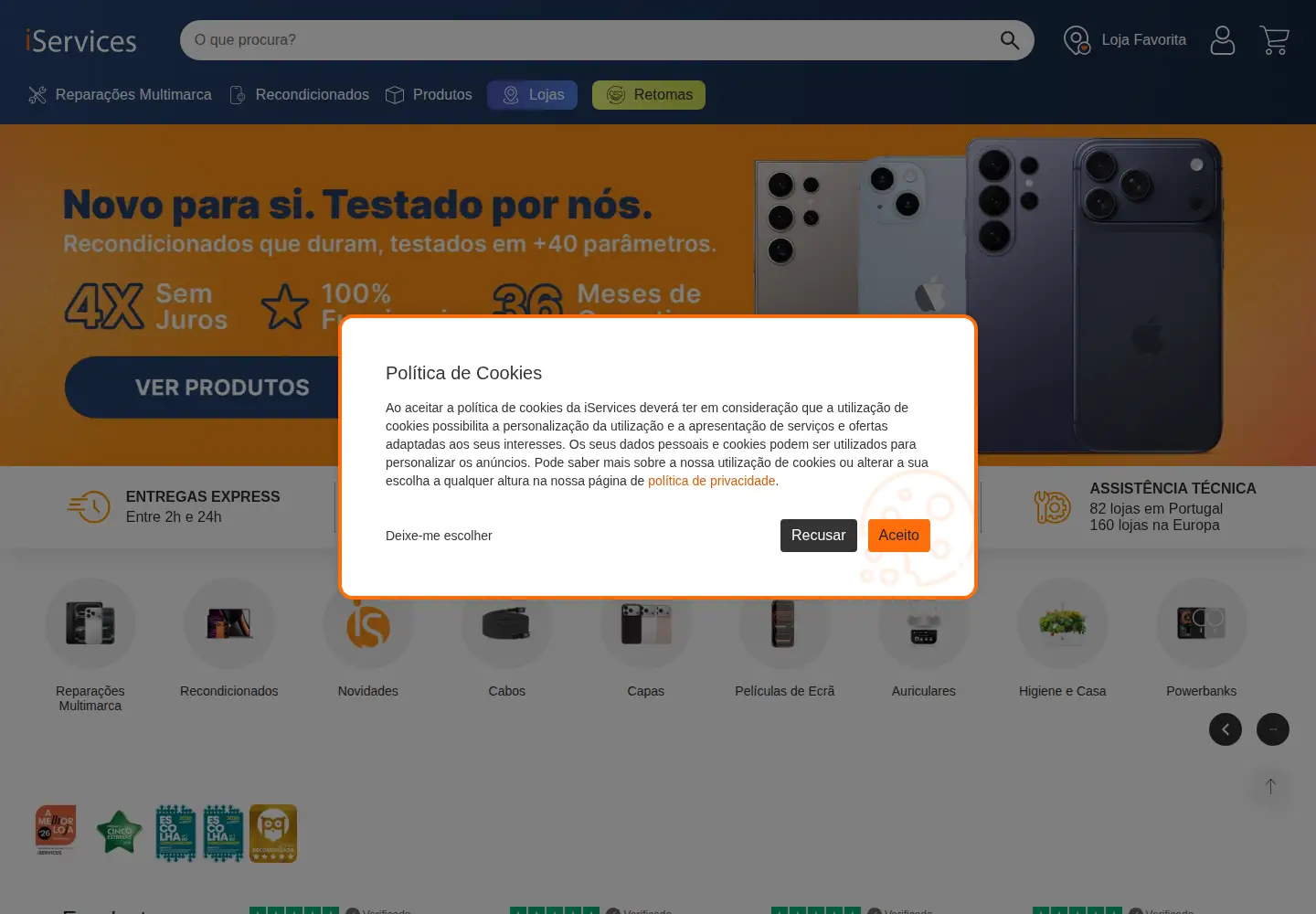Screen dimensions: 1316x914
Task: Click the 'ENTREGAS EXPRESS' heading
Action: (x=203, y=496)
